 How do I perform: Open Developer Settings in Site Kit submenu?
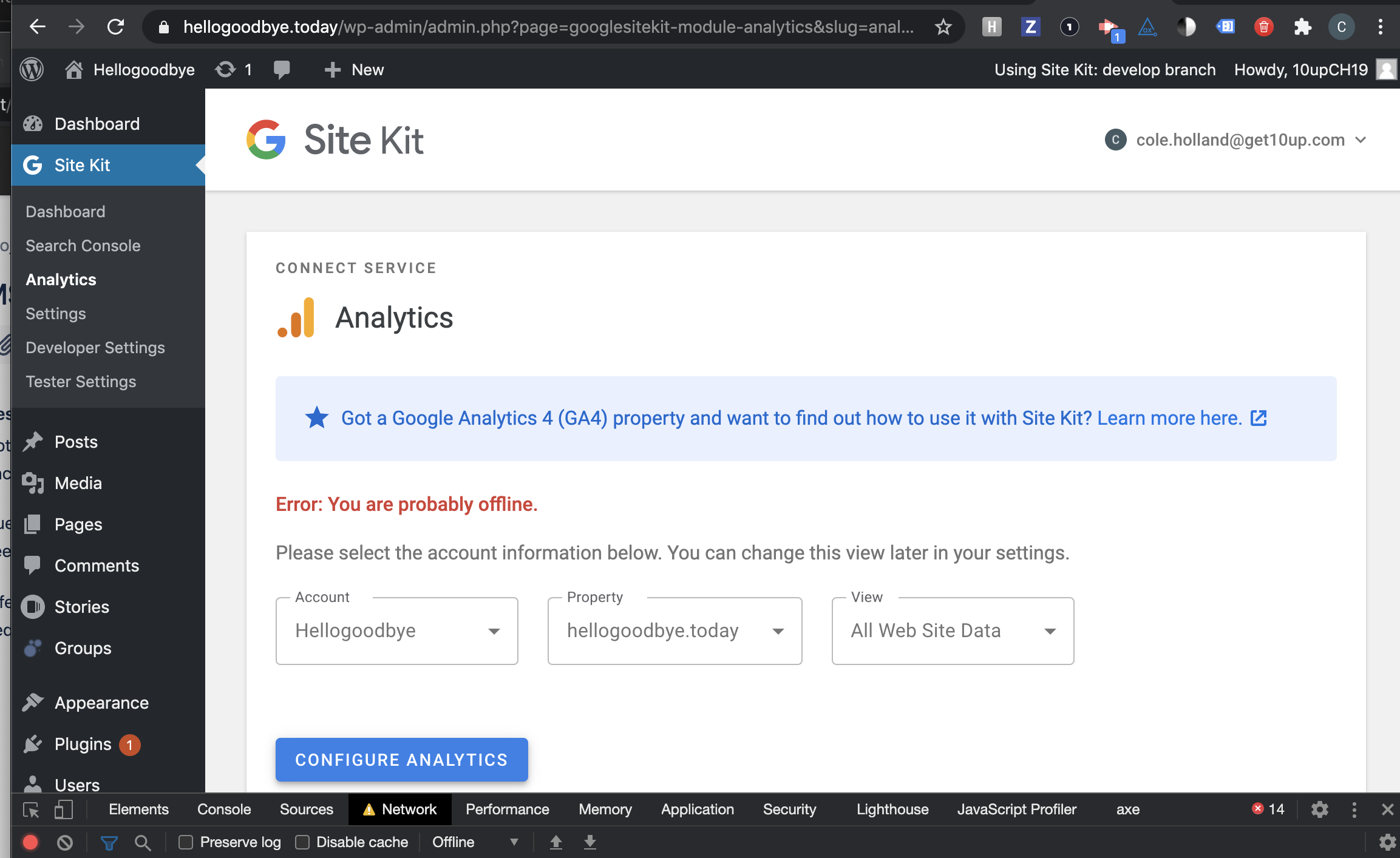point(95,348)
